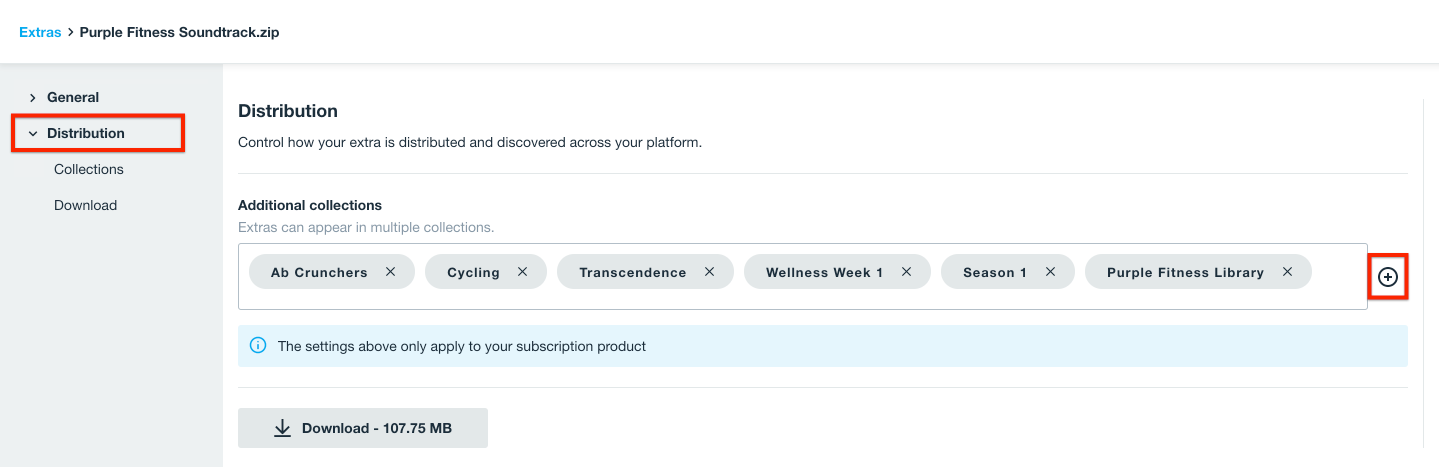Remove the Transcendence collection tag

pos(709,272)
